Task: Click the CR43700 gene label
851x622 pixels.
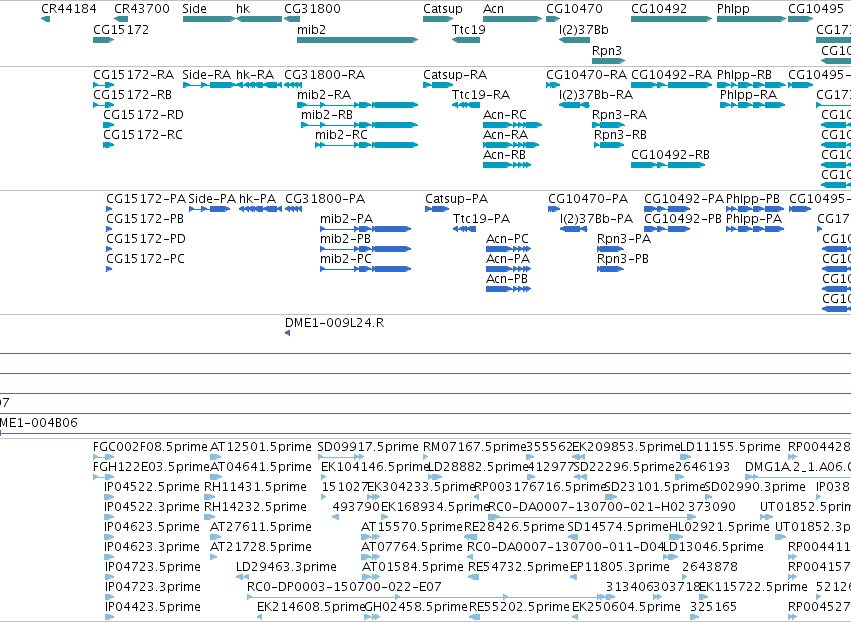Action: click(x=142, y=9)
